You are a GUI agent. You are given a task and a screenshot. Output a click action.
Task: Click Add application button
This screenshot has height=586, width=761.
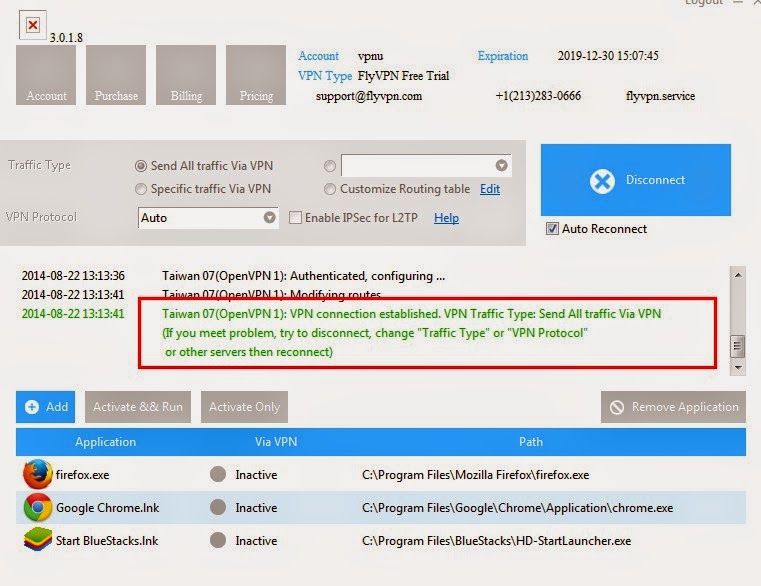click(x=46, y=407)
